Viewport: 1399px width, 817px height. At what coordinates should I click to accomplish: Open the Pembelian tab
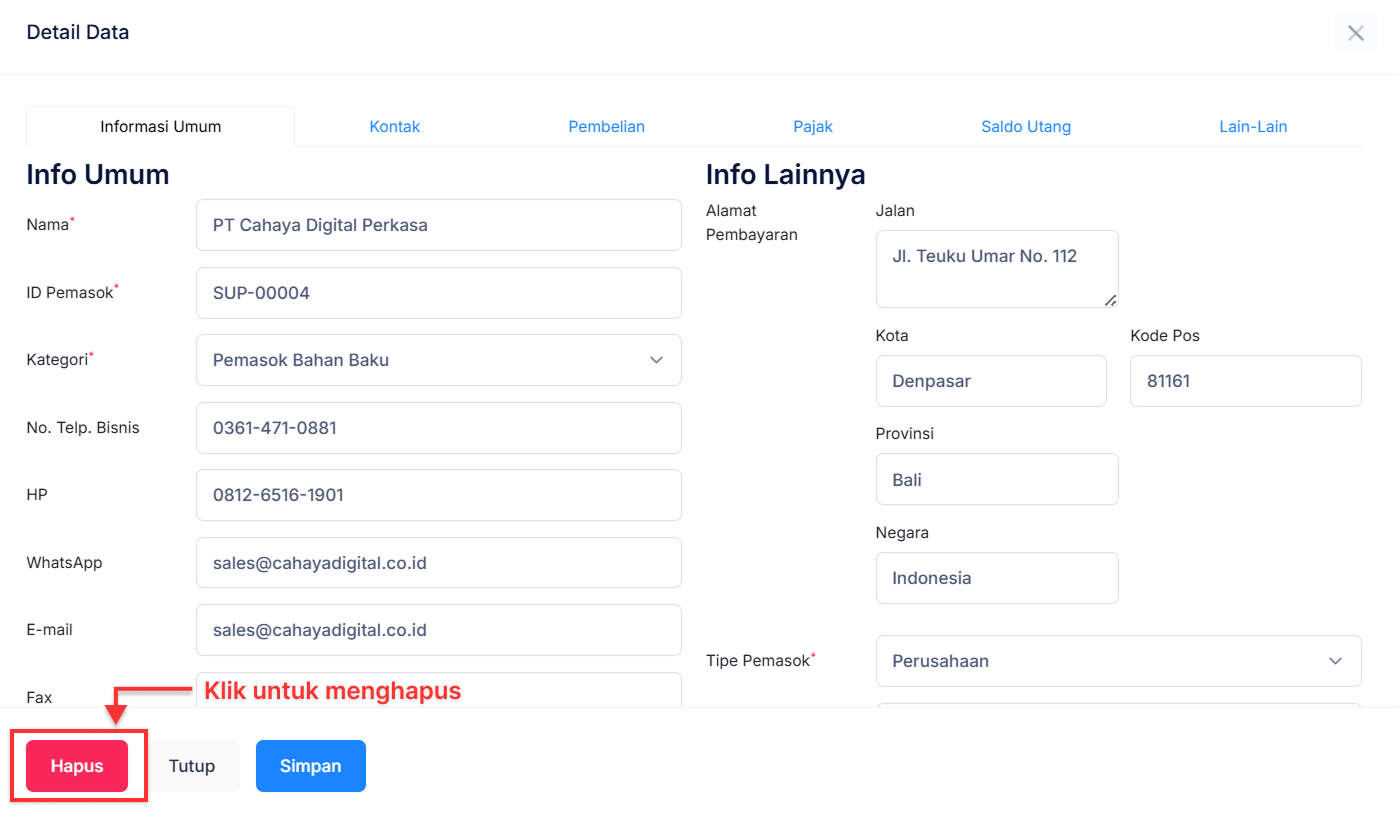(x=606, y=127)
